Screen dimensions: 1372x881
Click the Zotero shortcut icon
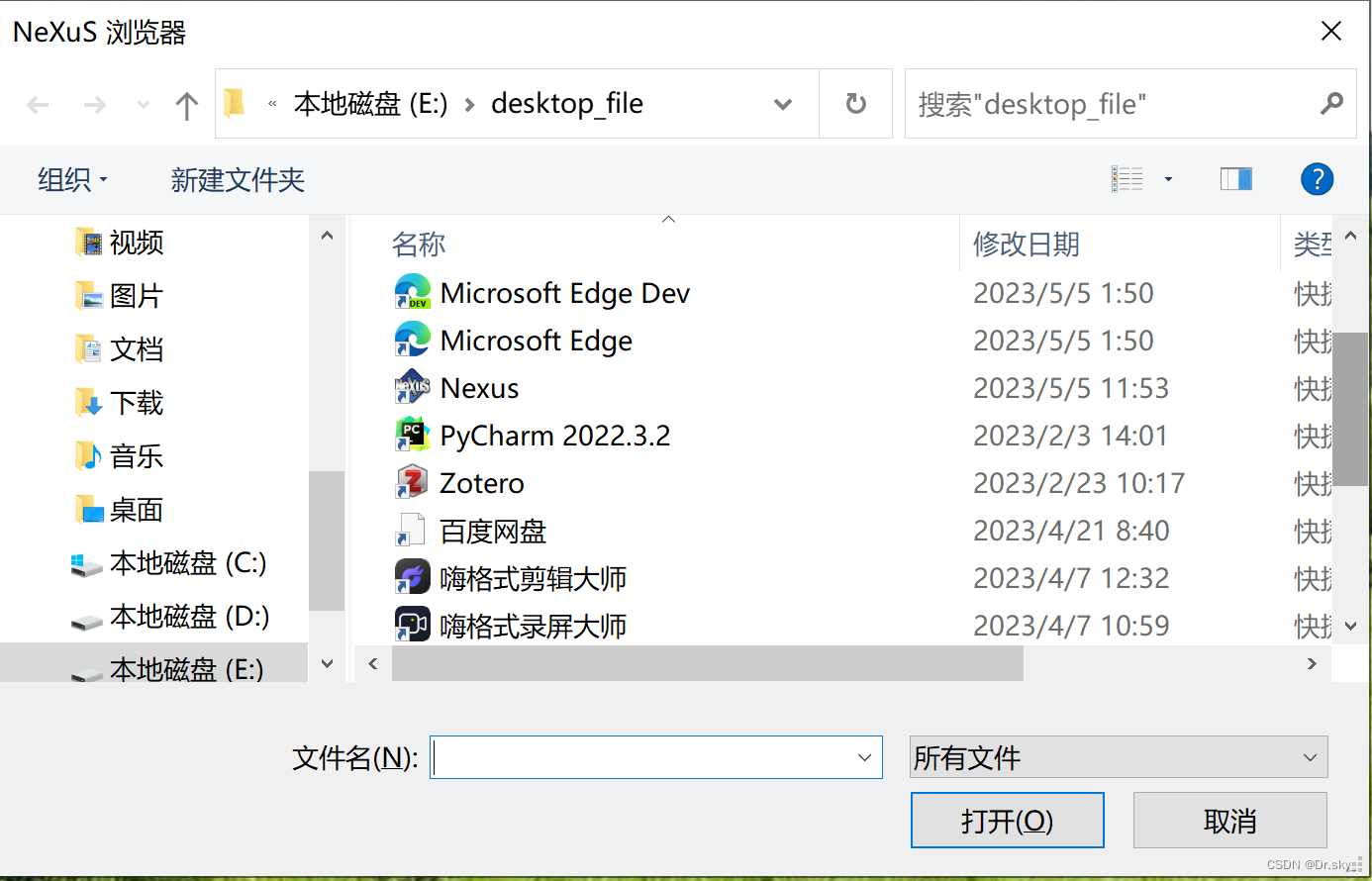tap(412, 483)
